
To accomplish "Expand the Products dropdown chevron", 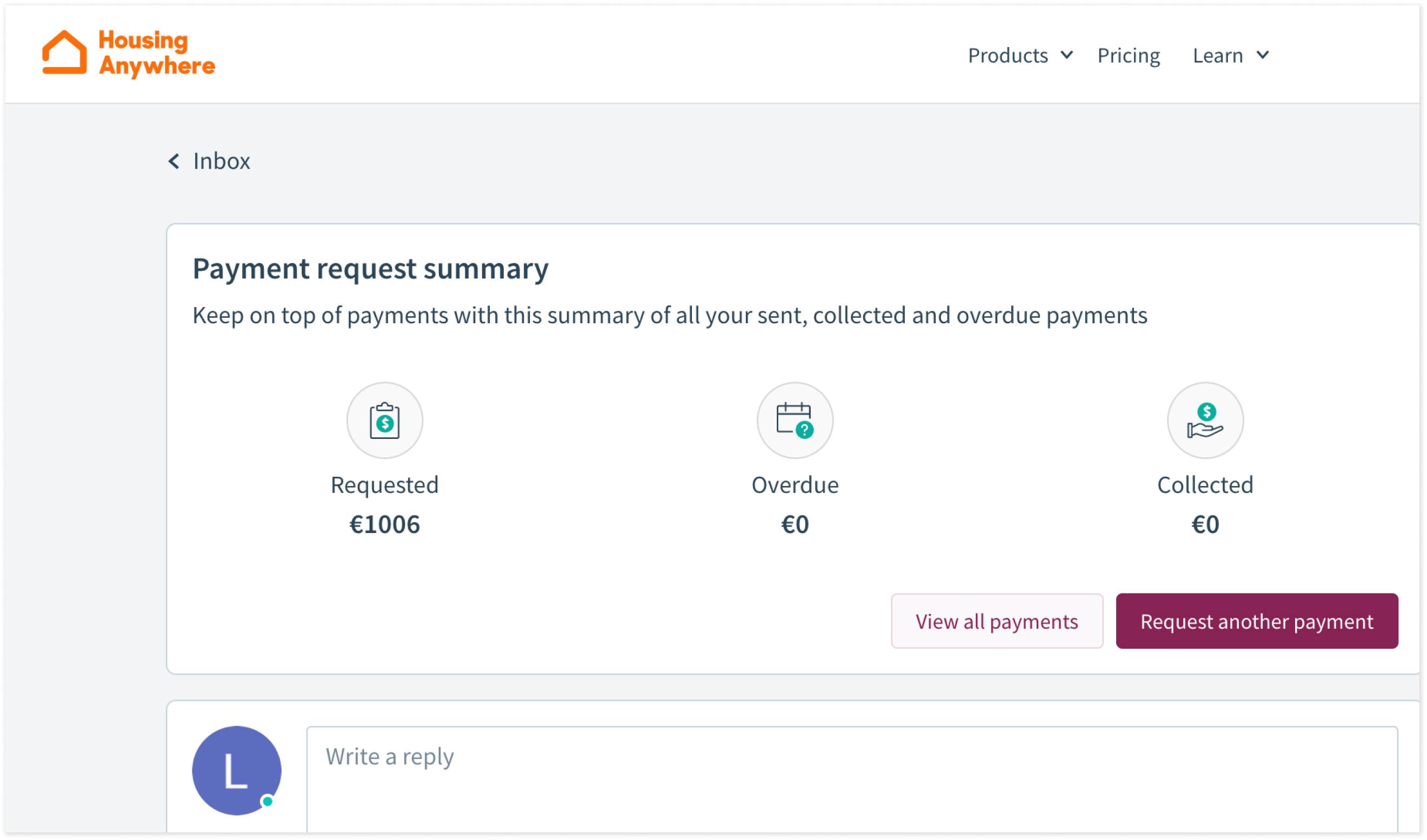I will 1067,55.
